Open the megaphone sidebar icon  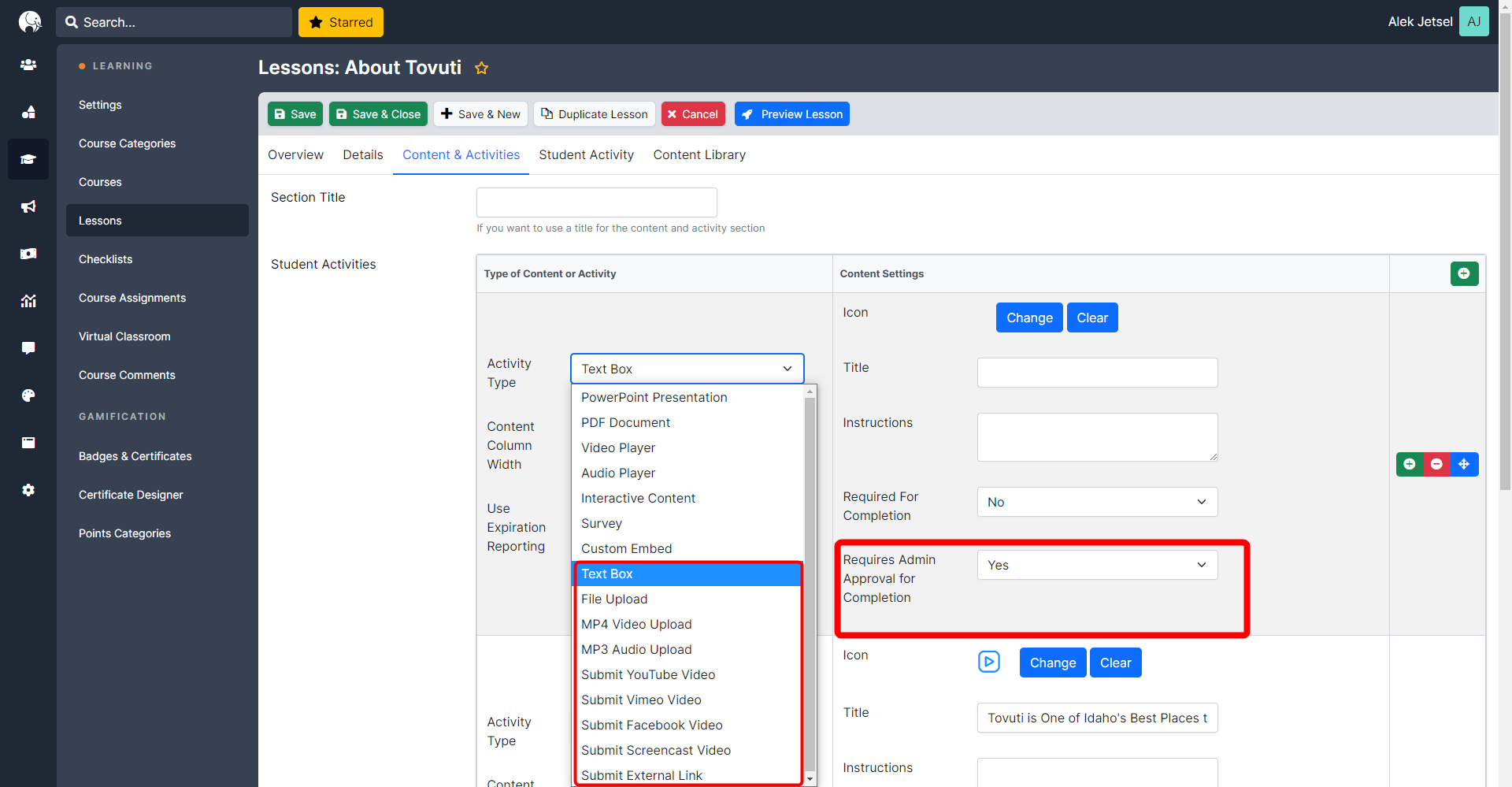point(28,206)
